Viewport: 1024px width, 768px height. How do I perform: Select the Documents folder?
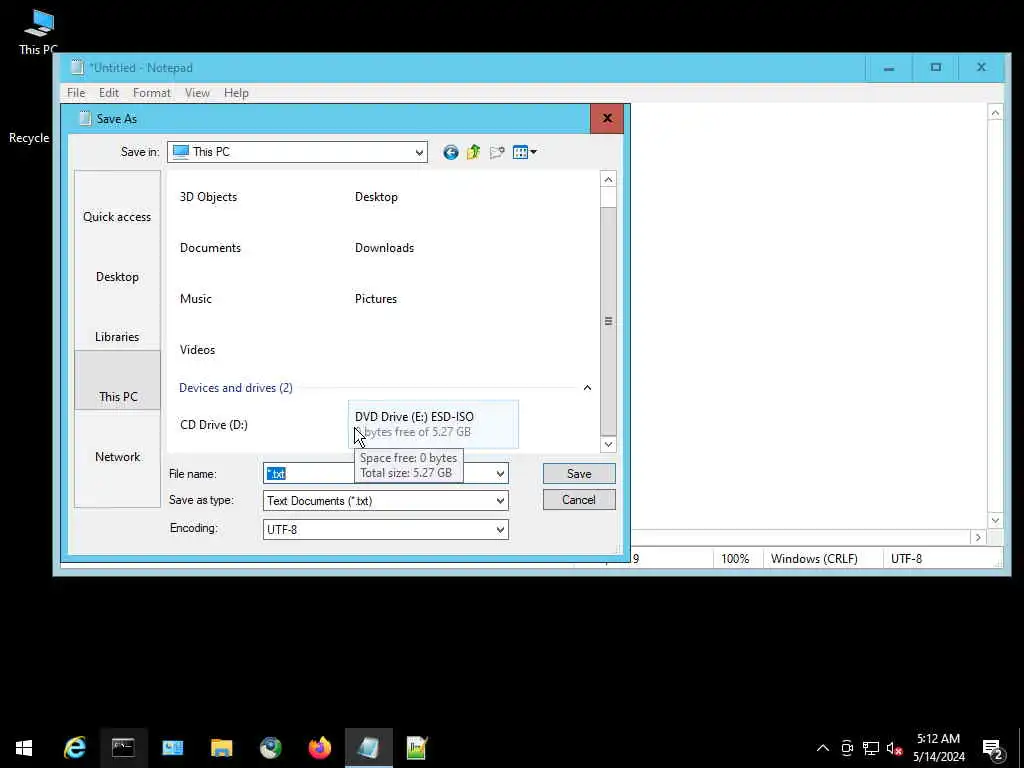210,248
